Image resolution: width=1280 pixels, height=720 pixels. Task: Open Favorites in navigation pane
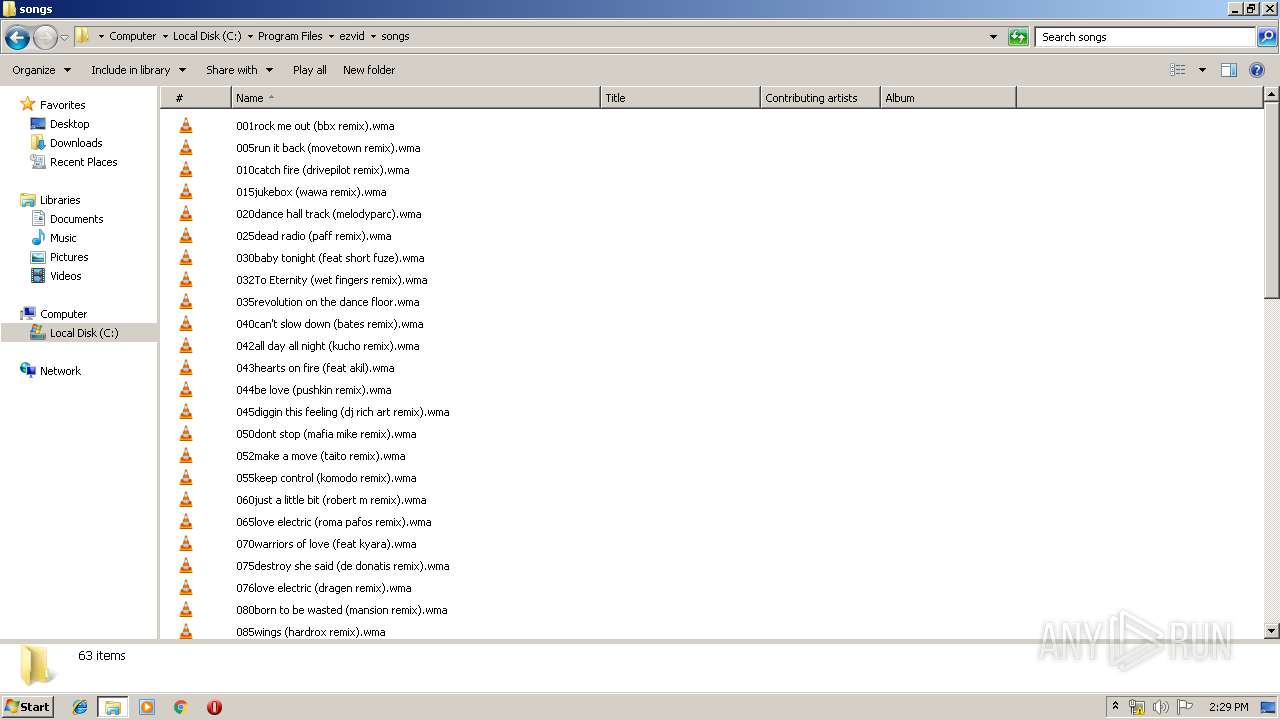[x=62, y=105]
